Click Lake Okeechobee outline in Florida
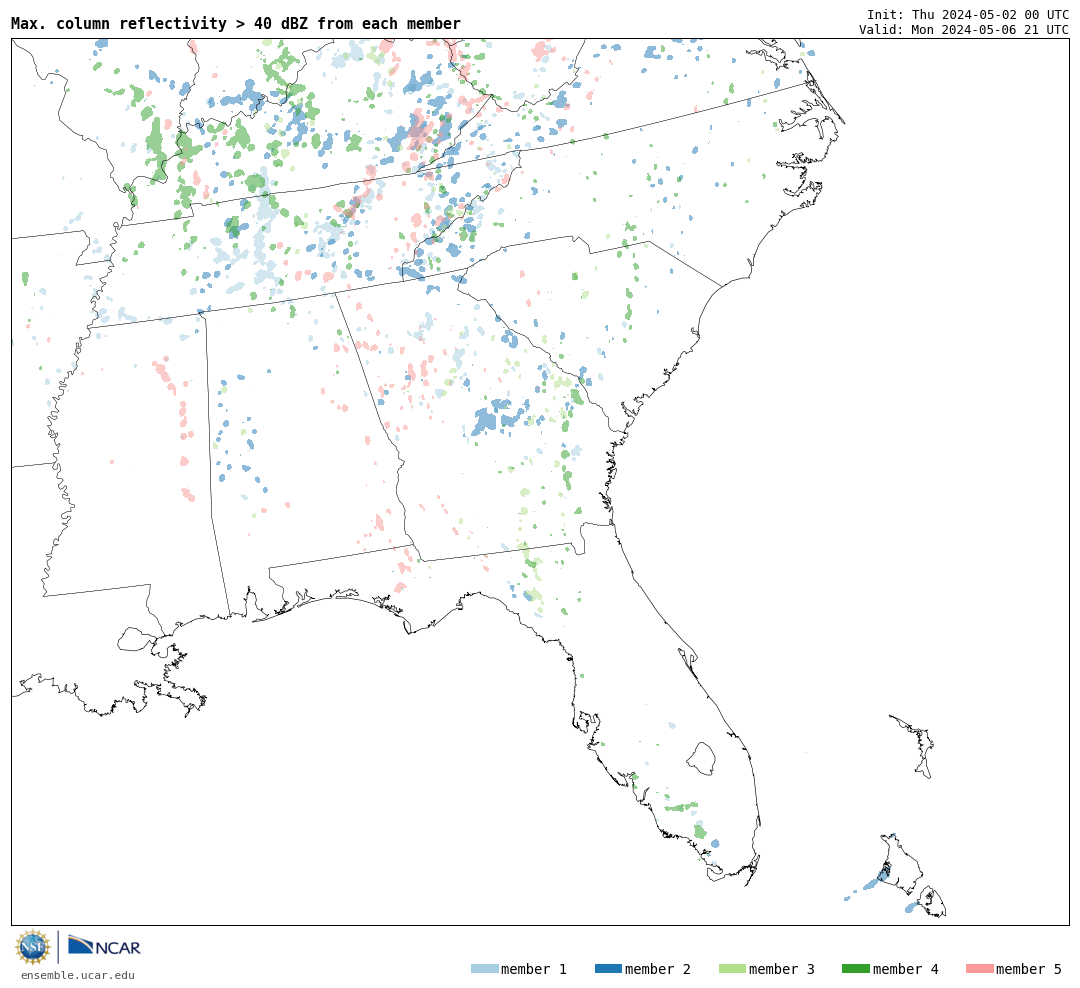1080x988 pixels. [701, 758]
